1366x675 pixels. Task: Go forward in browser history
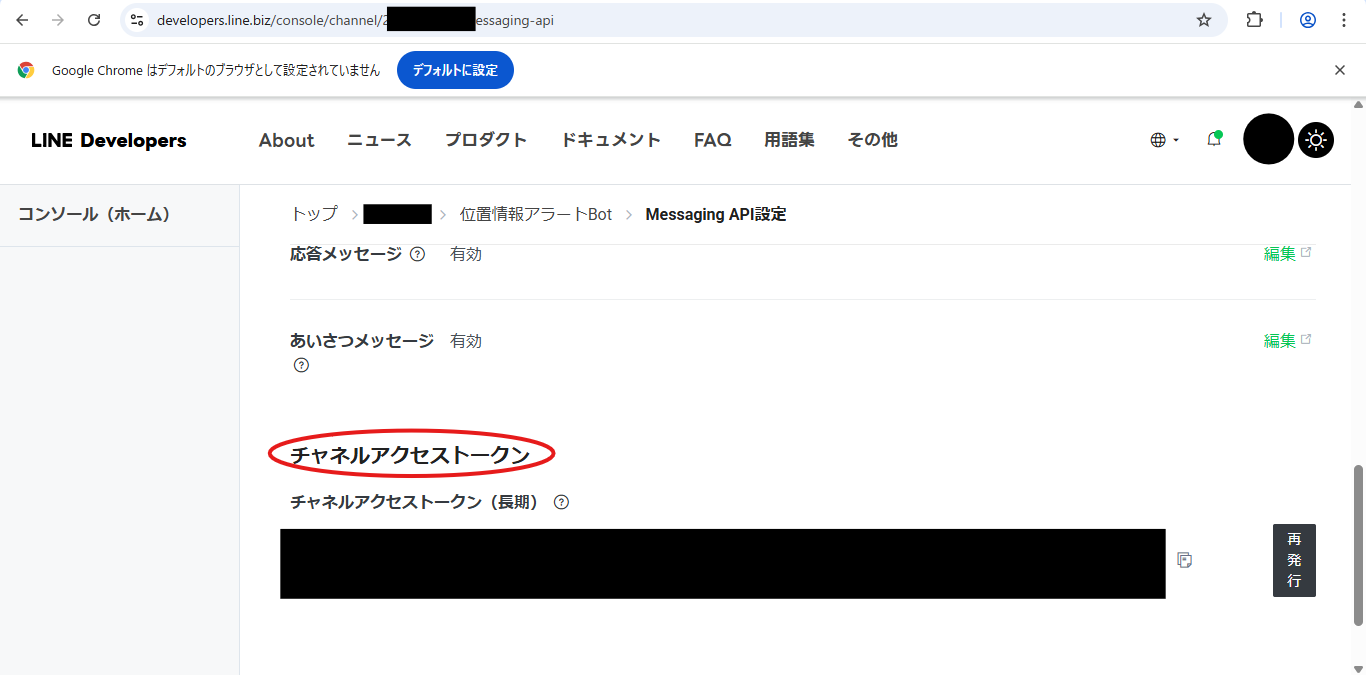click(x=58, y=20)
